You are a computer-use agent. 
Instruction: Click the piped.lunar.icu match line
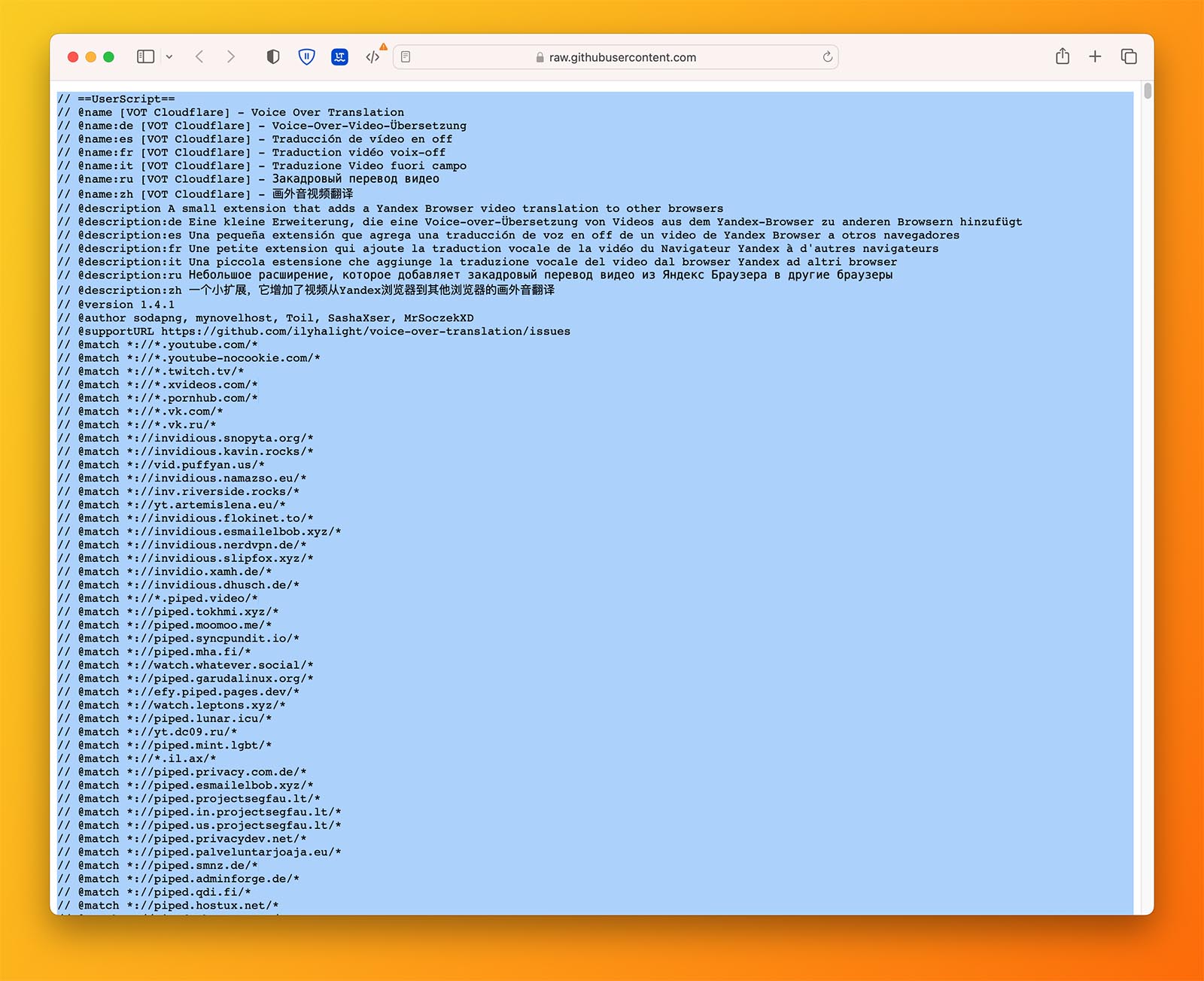pyautogui.click(x=165, y=719)
